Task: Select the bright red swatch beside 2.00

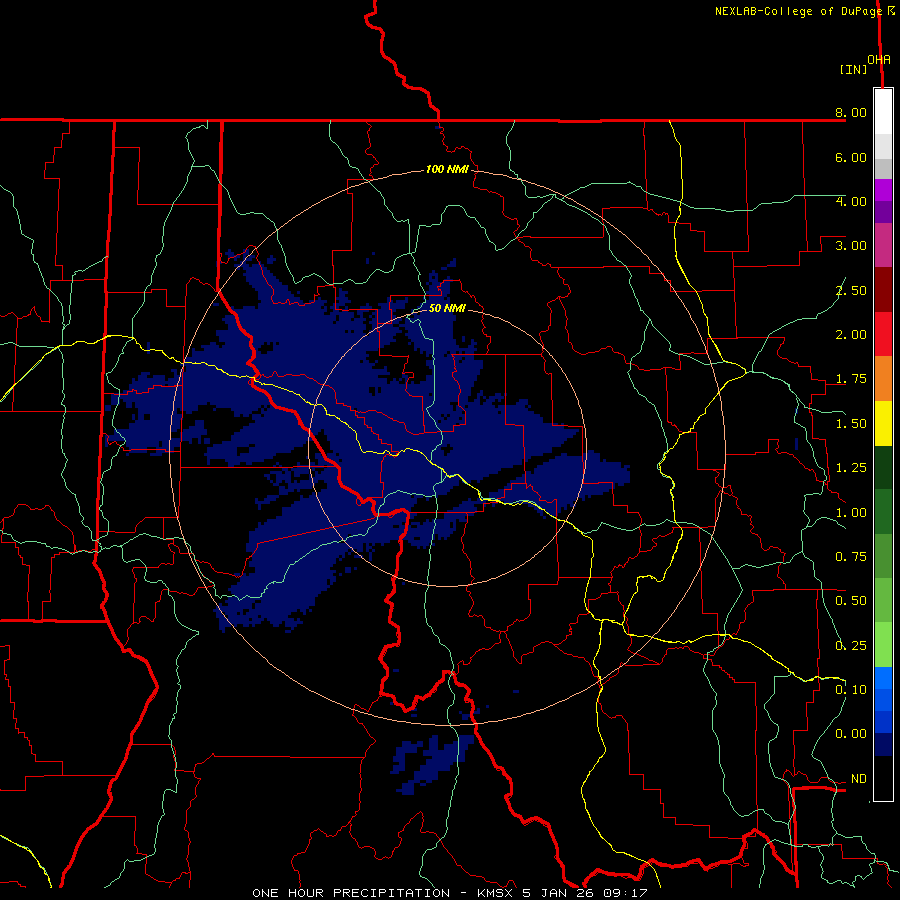Action: 883,334
